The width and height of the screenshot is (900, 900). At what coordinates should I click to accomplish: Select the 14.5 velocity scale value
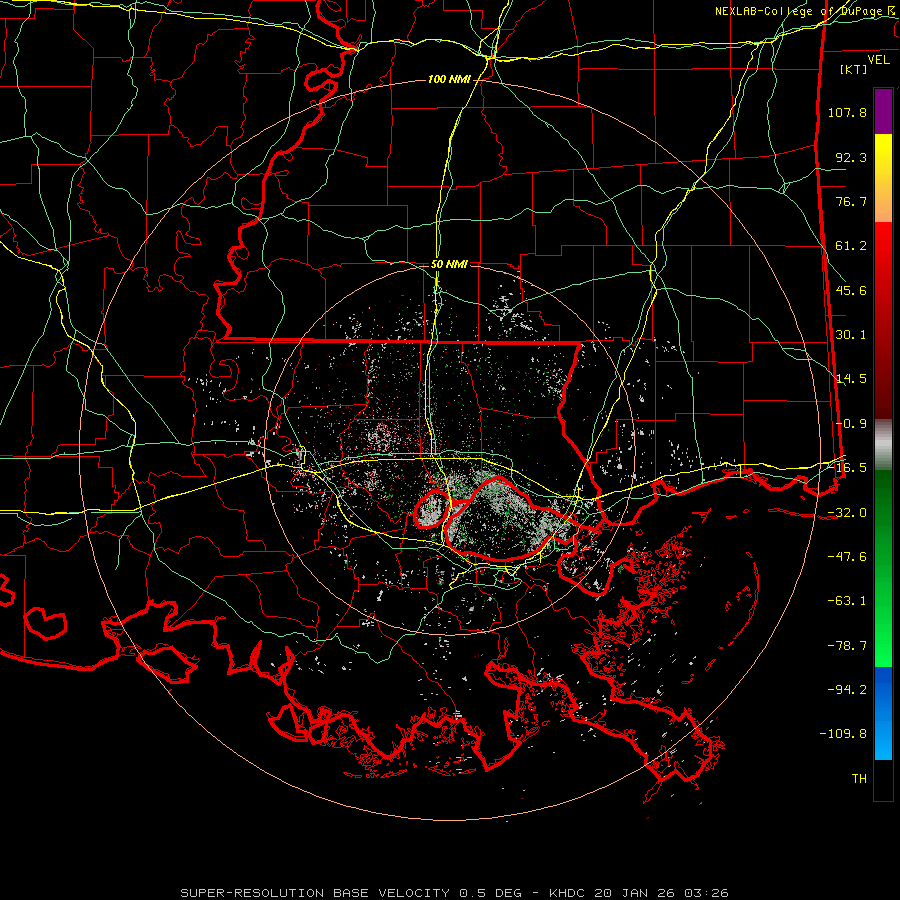[x=851, y=379]
